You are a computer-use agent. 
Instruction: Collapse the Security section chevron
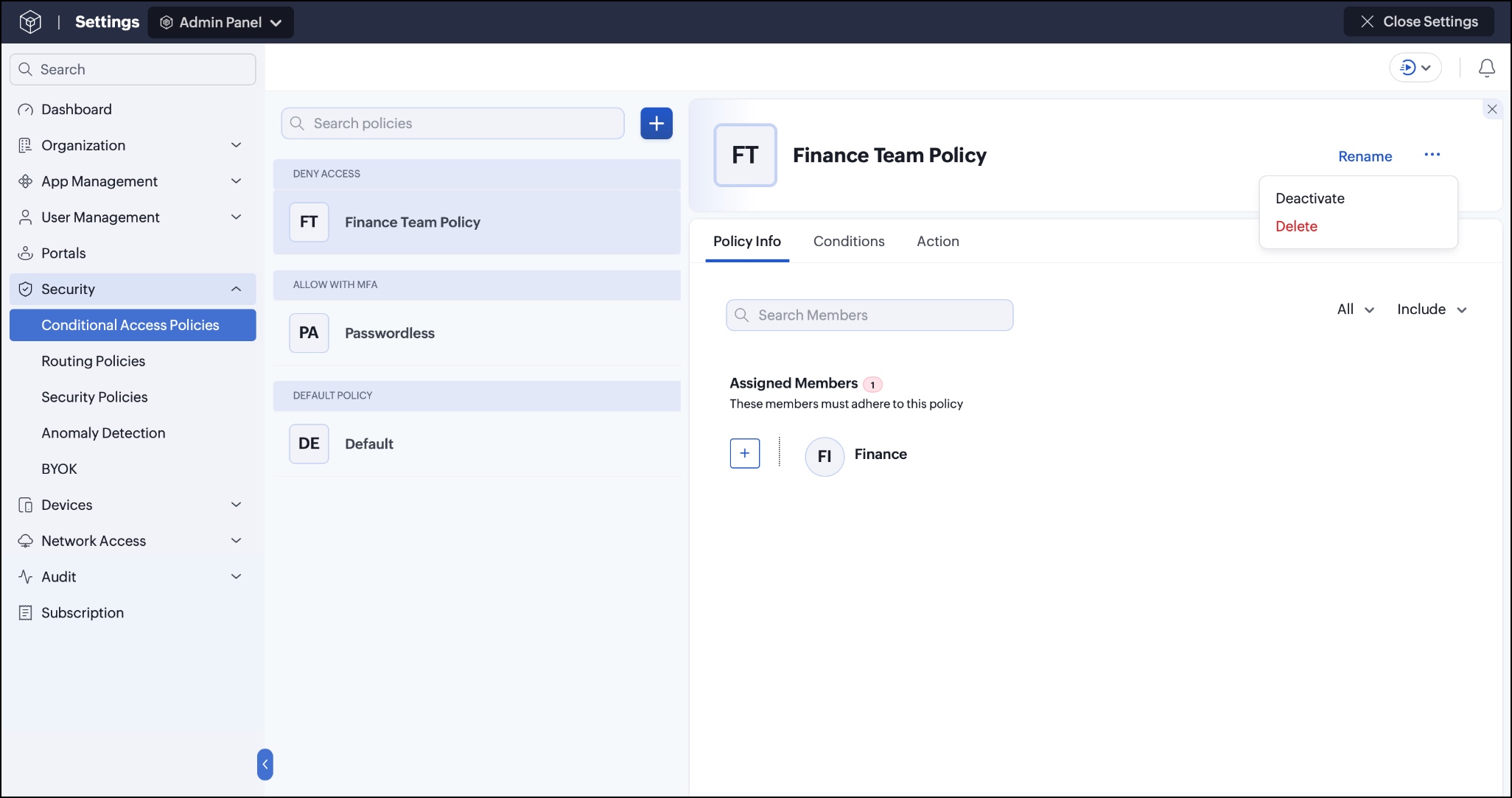click(x=237, y=290)
